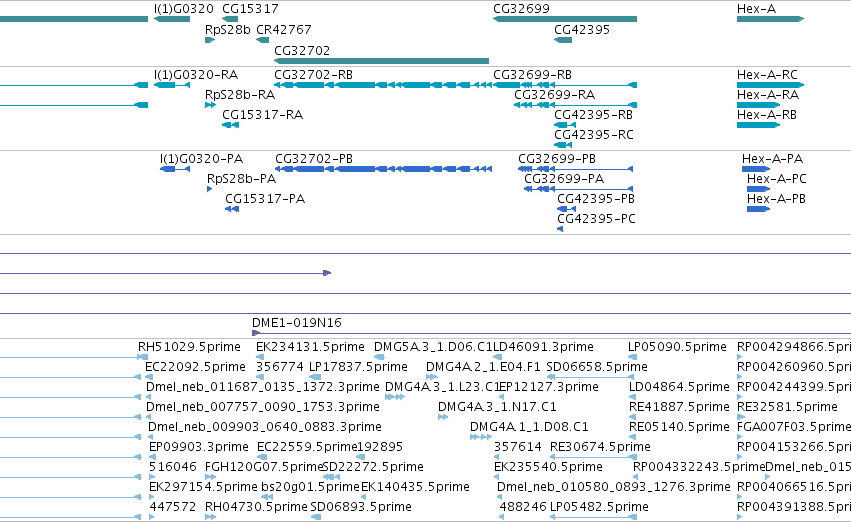Click EST label Dmel_neb_011687_0135_1372.3prime
Viewport: 851px width, 522px height.
(x=263, y=386)
